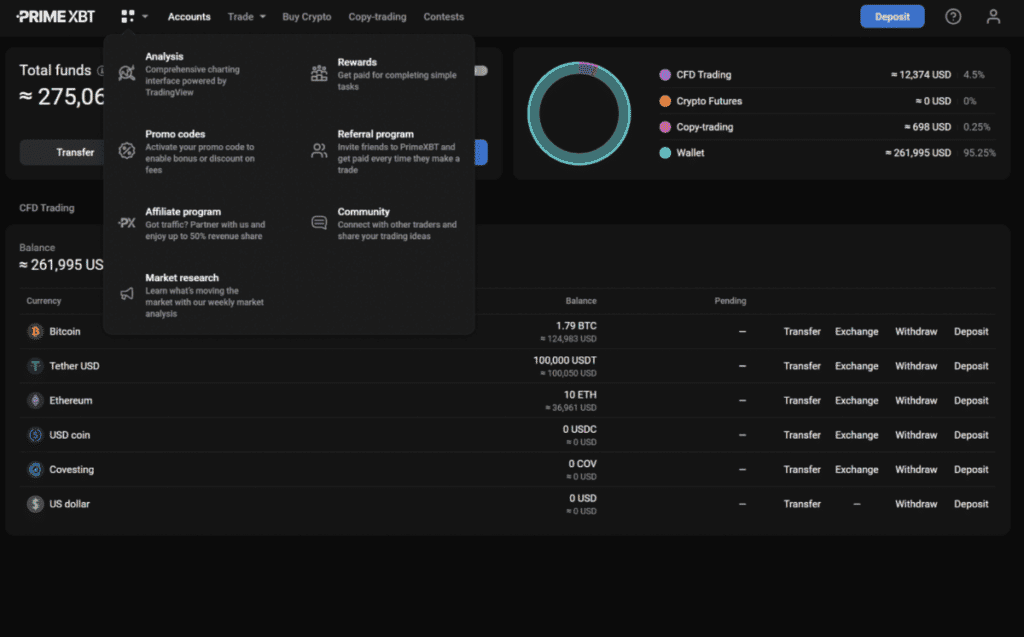Click Withdraw in the Ethereum row
1024x637 pixels.
tap(916, 400)
